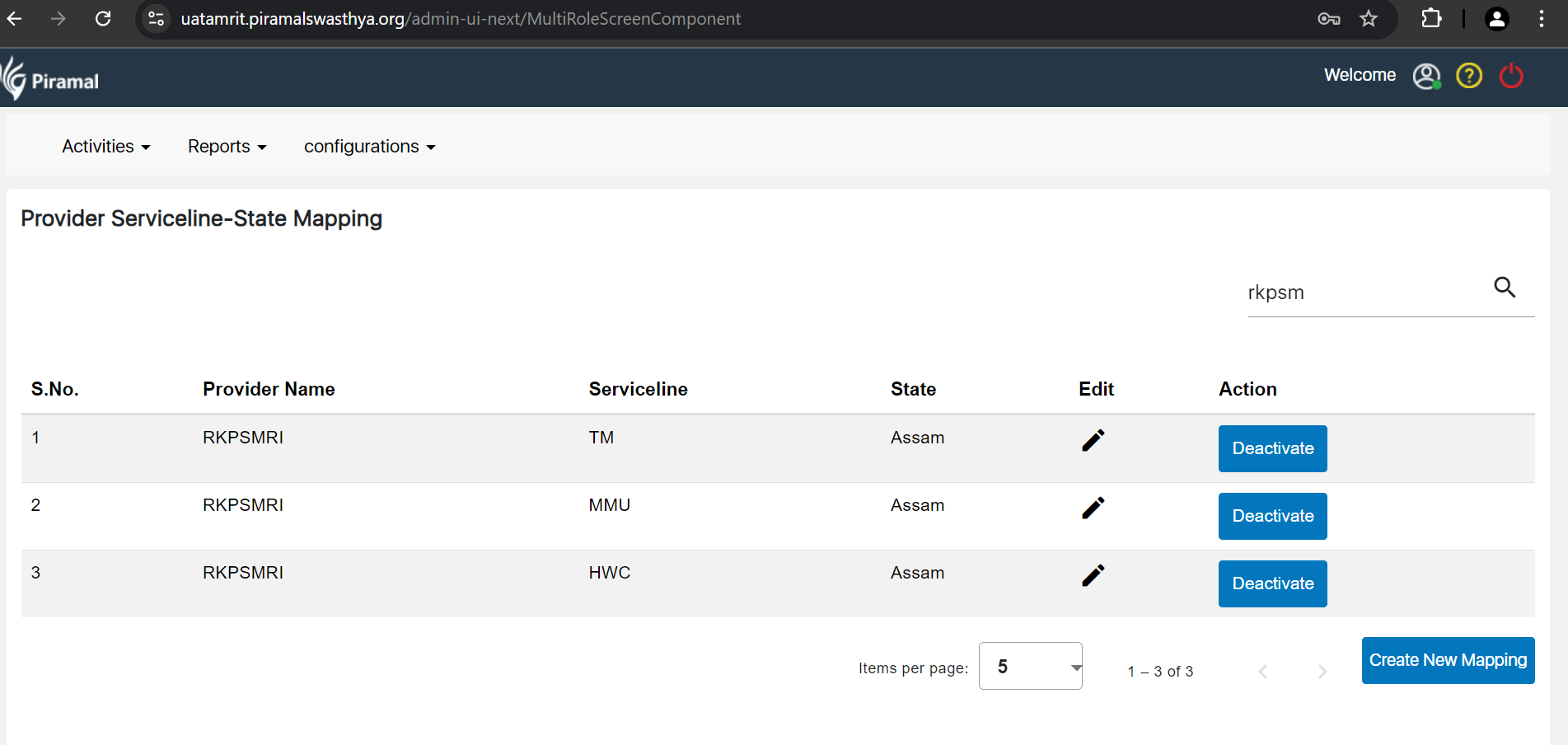Edit the HWC serviceline mapping row
1568x745 pixels.
click(1093, 576)
